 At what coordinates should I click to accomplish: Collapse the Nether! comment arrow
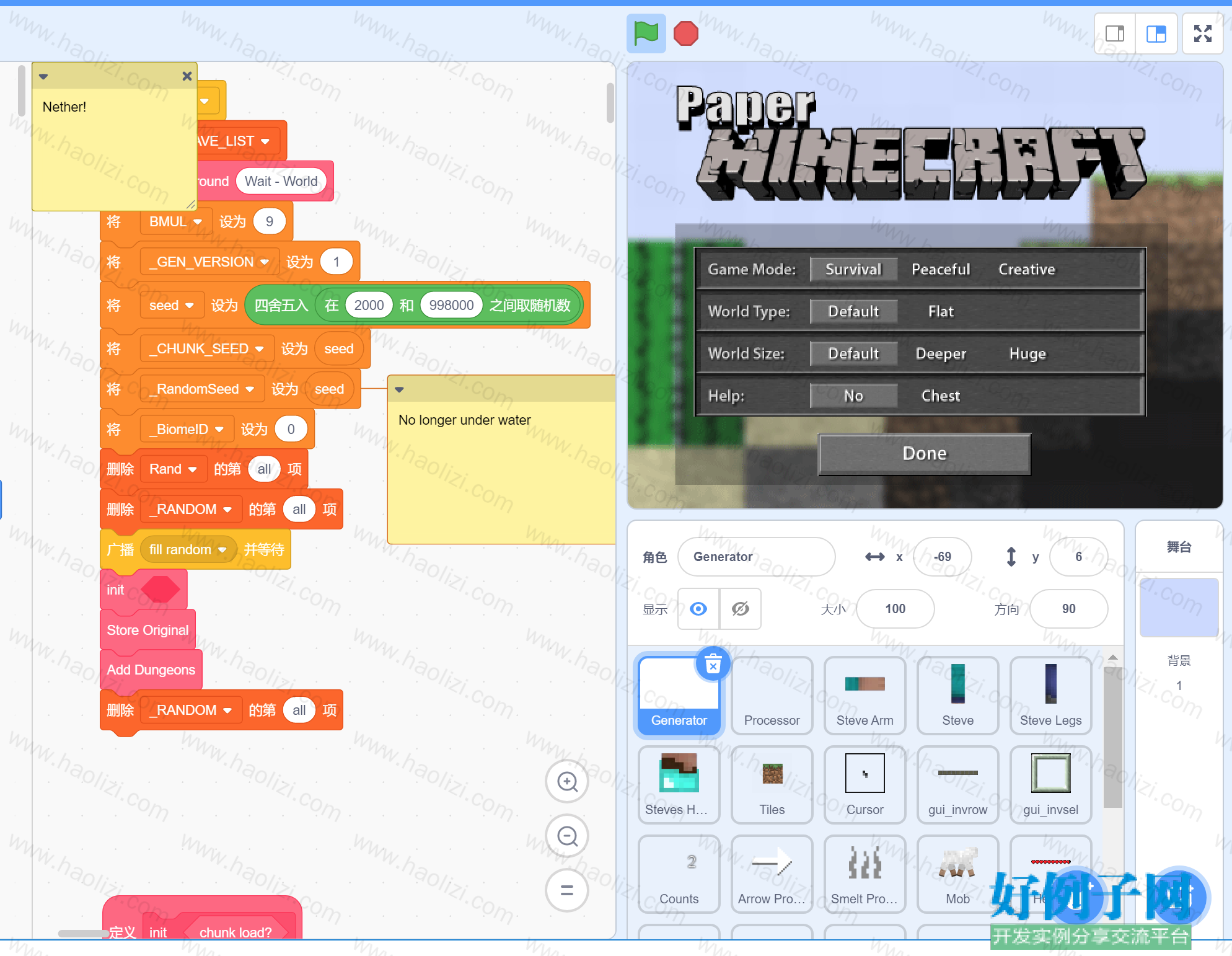click(43, 76)
